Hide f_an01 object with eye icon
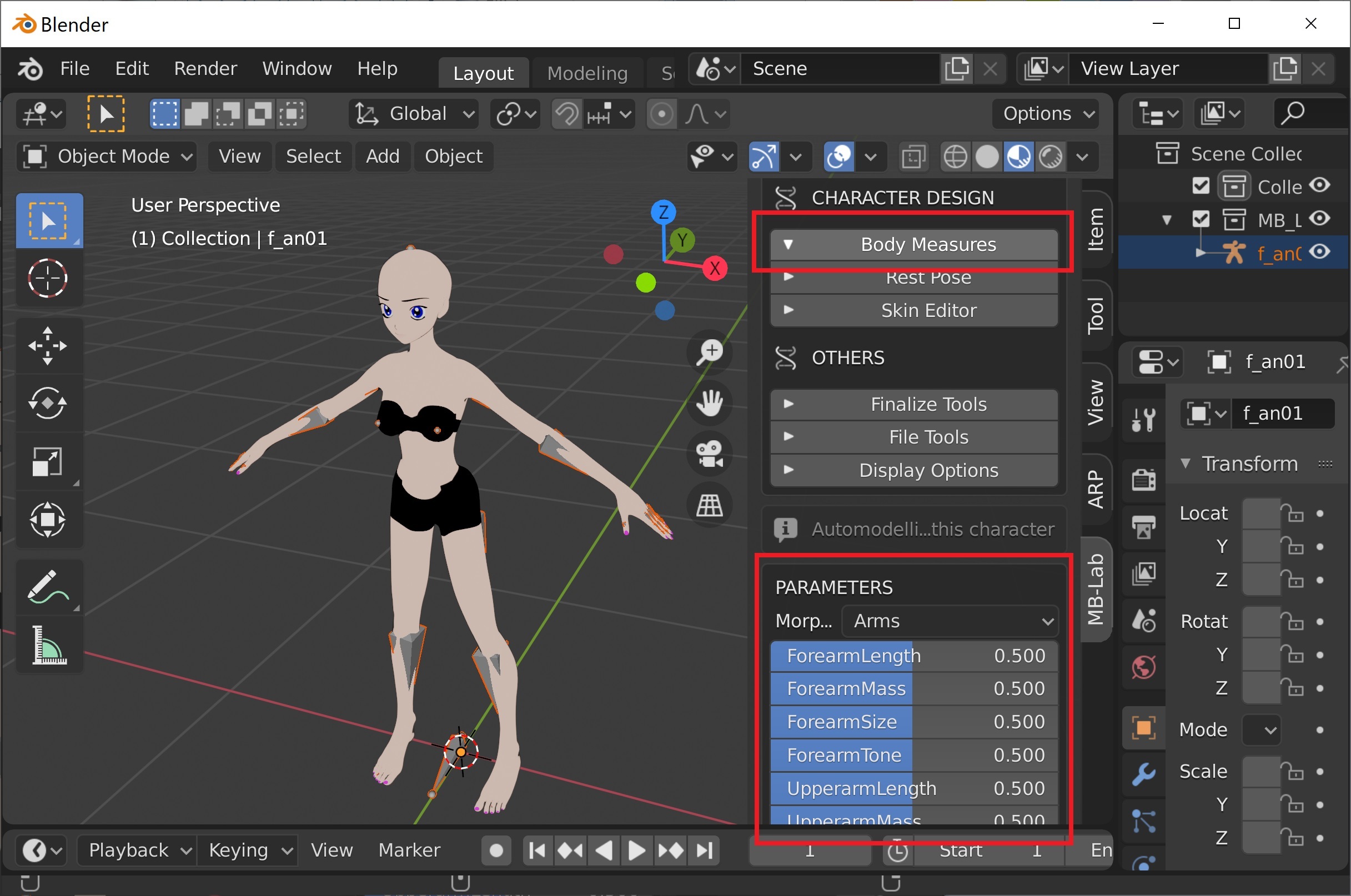Viewport: 1351px width, 896px height. 1320,252
